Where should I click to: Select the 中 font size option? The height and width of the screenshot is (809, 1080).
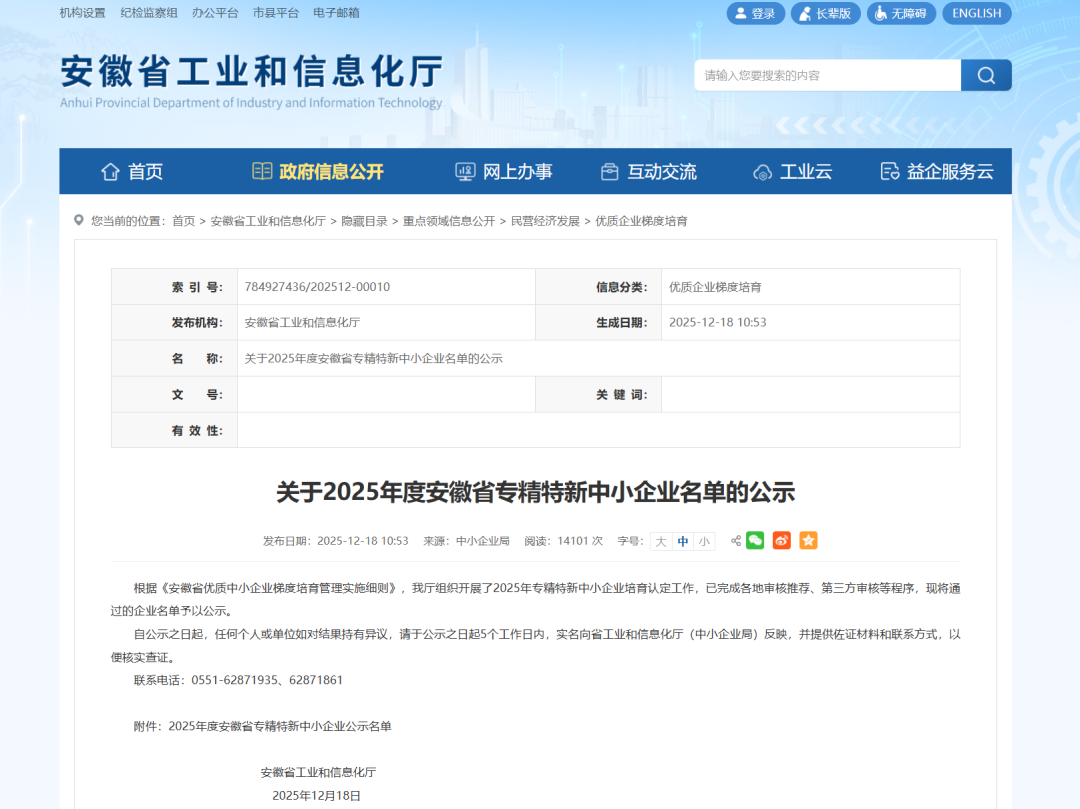point(683,540)
